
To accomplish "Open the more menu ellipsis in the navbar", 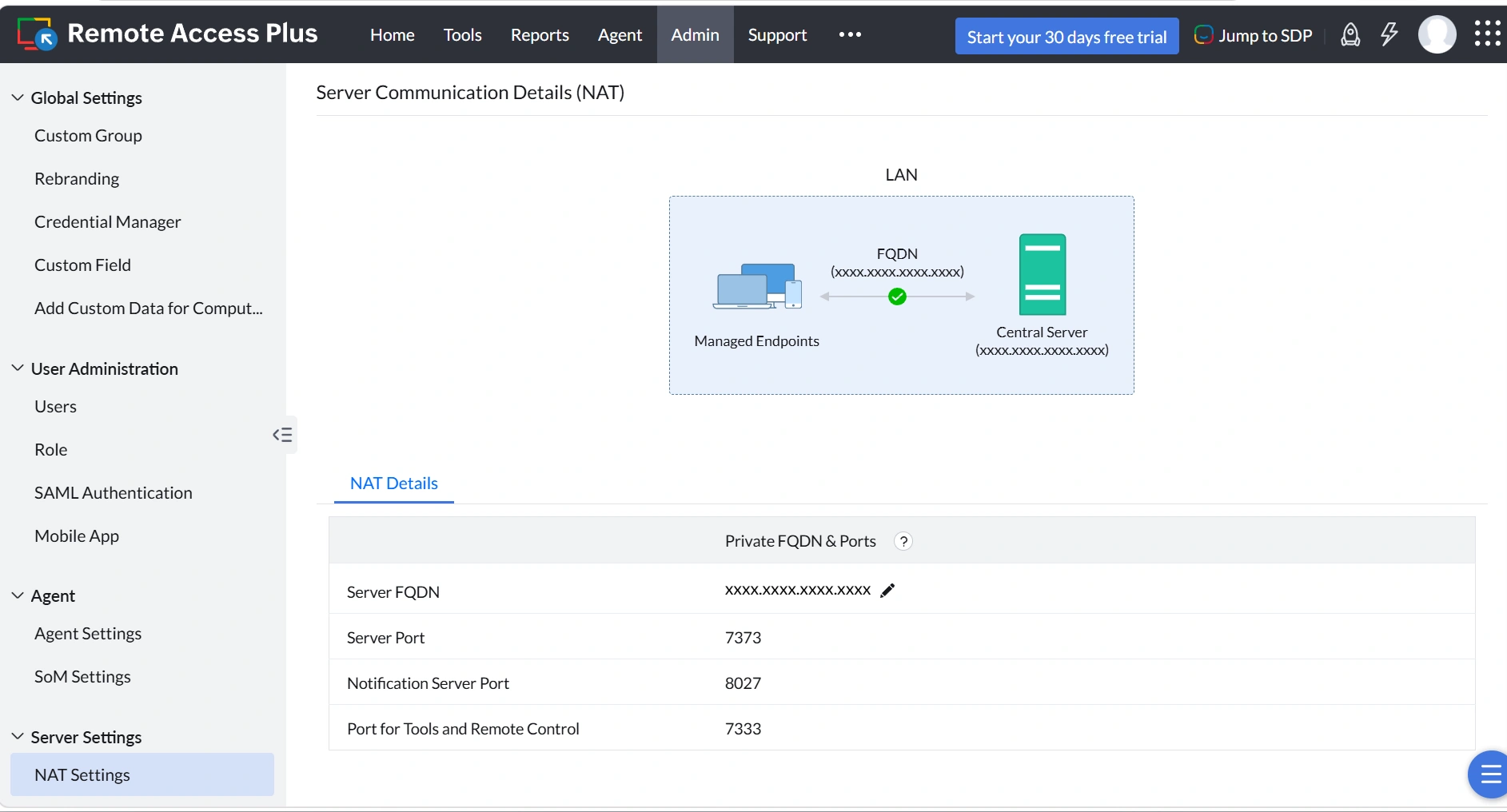I will click(x=850, y=34).
